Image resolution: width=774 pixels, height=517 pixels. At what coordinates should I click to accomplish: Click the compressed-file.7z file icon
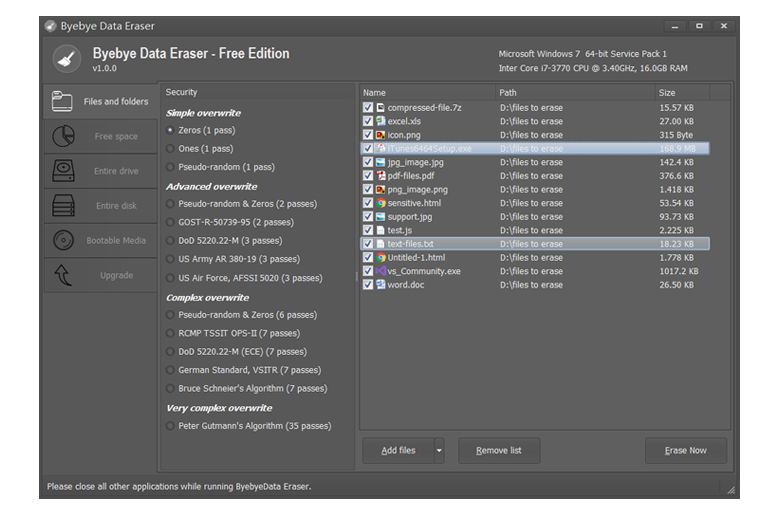tap(381, 108)
